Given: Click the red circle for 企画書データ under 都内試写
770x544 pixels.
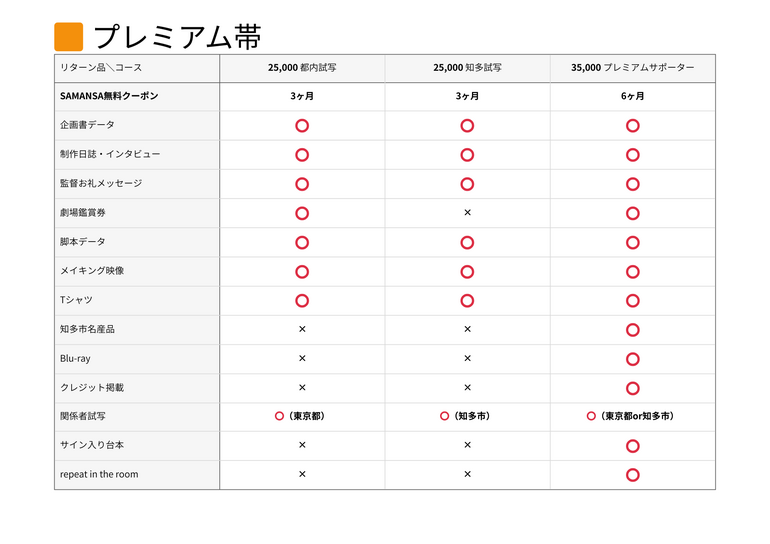Looking at the screenshot, I should point(302,126).
